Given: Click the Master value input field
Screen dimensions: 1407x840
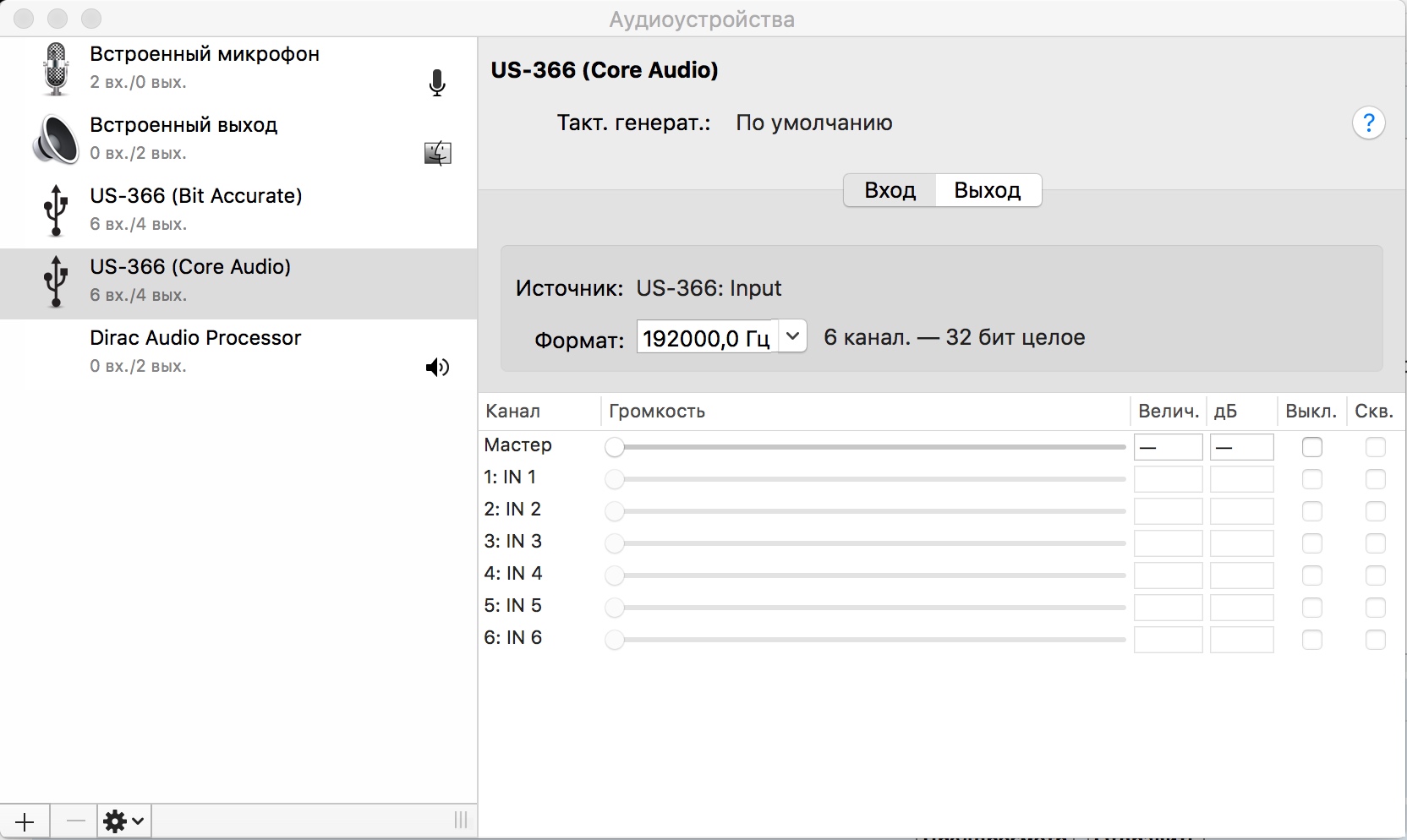Looking at the screenshot, I should 1168,447.
